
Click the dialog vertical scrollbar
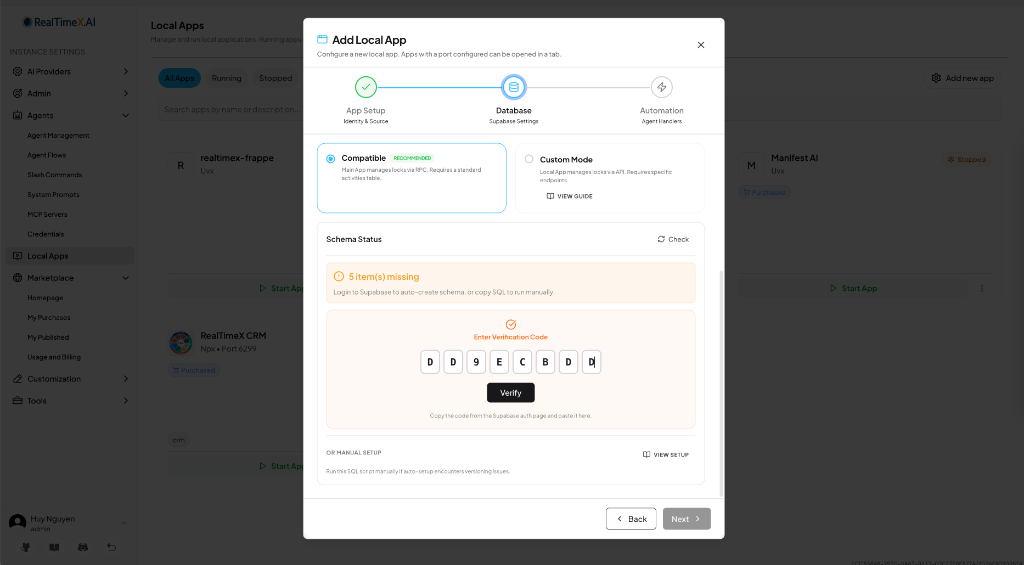tap(721, 383)
